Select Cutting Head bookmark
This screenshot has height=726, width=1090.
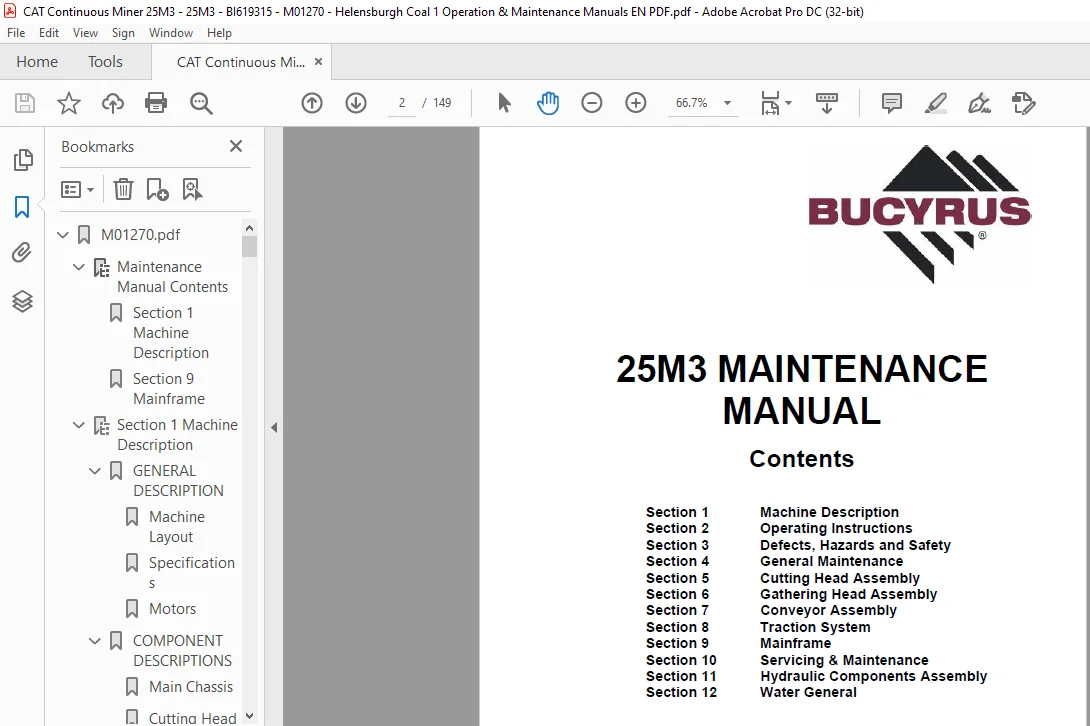[x=193, y=718]
